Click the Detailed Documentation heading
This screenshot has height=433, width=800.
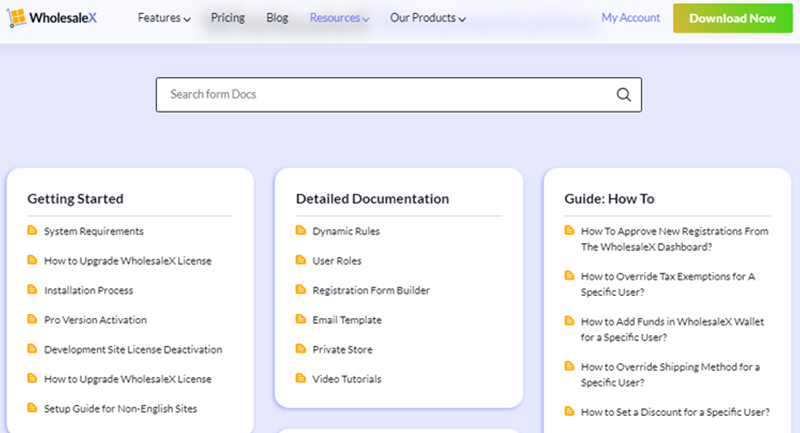coord(372,198)
